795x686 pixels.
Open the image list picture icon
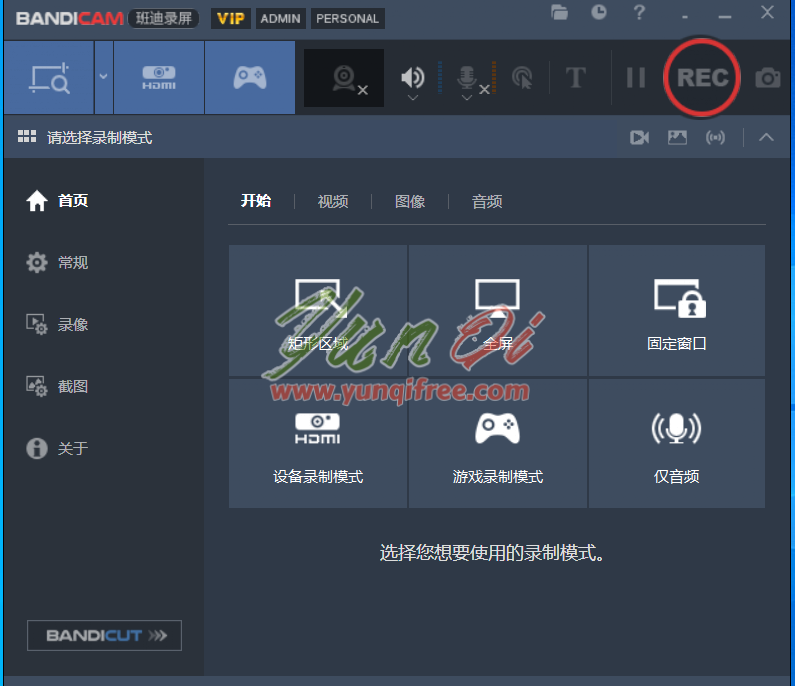[x=677, y=137]
